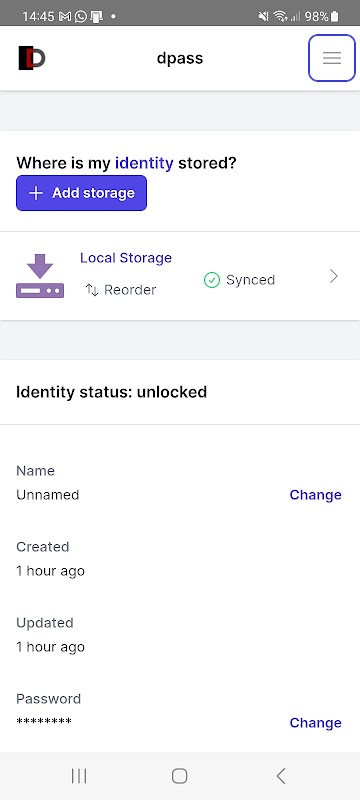Change the identity password
Viewport: 360px width, 800px height.
click(x=315, y=723)
